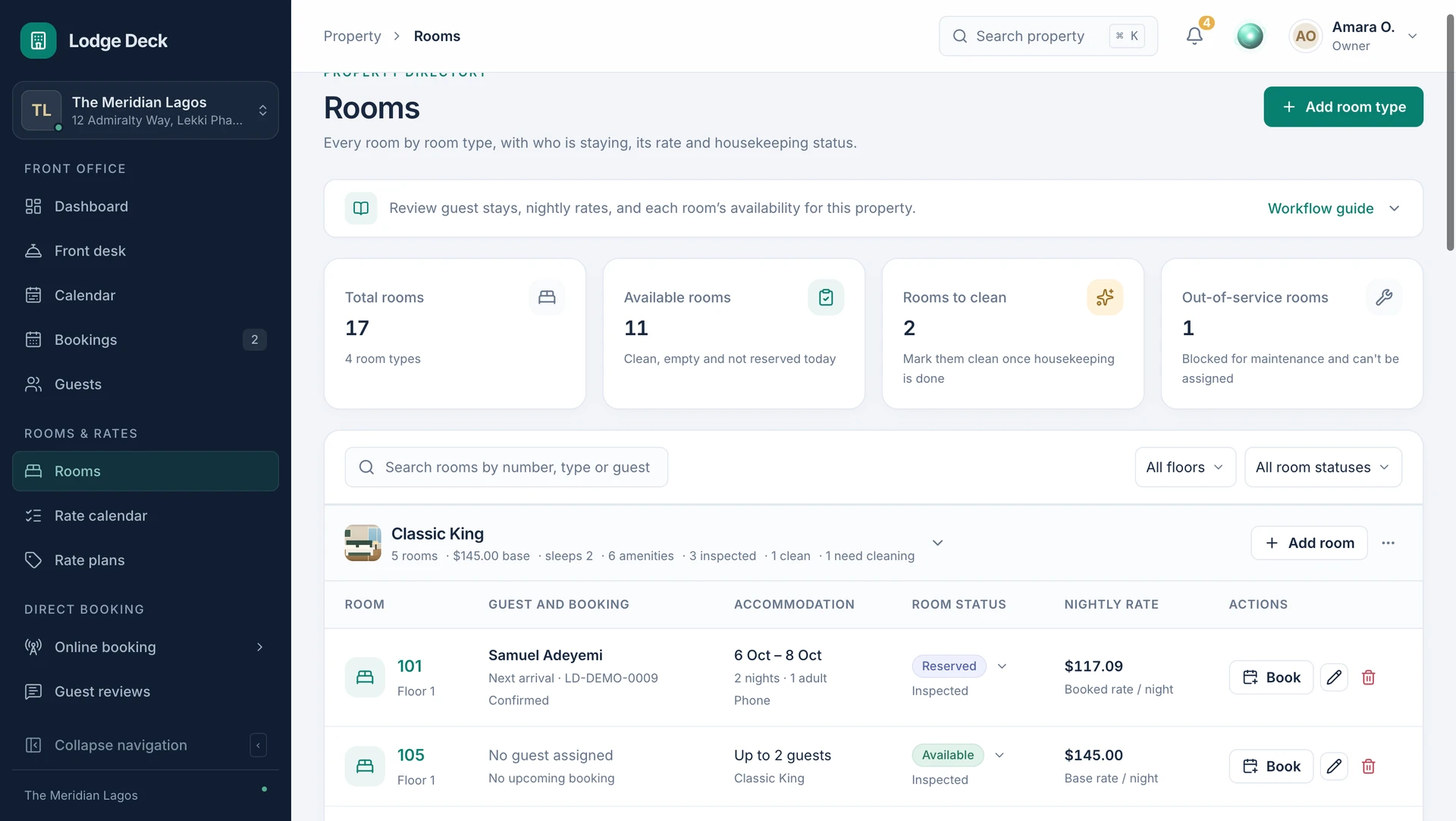Open Front desk in sidebar
The height and width of the screenshot is (821, 1456).
coord(146,251)
